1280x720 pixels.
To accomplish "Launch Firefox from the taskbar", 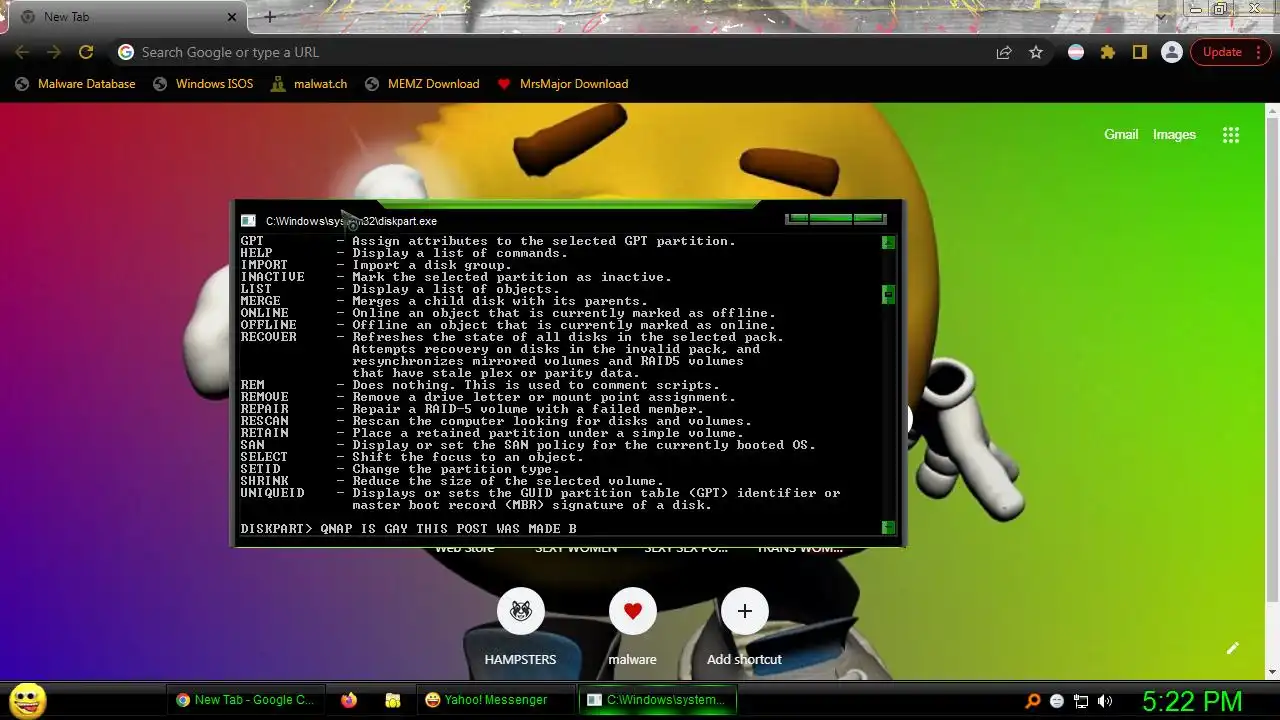I will [348, 700].
